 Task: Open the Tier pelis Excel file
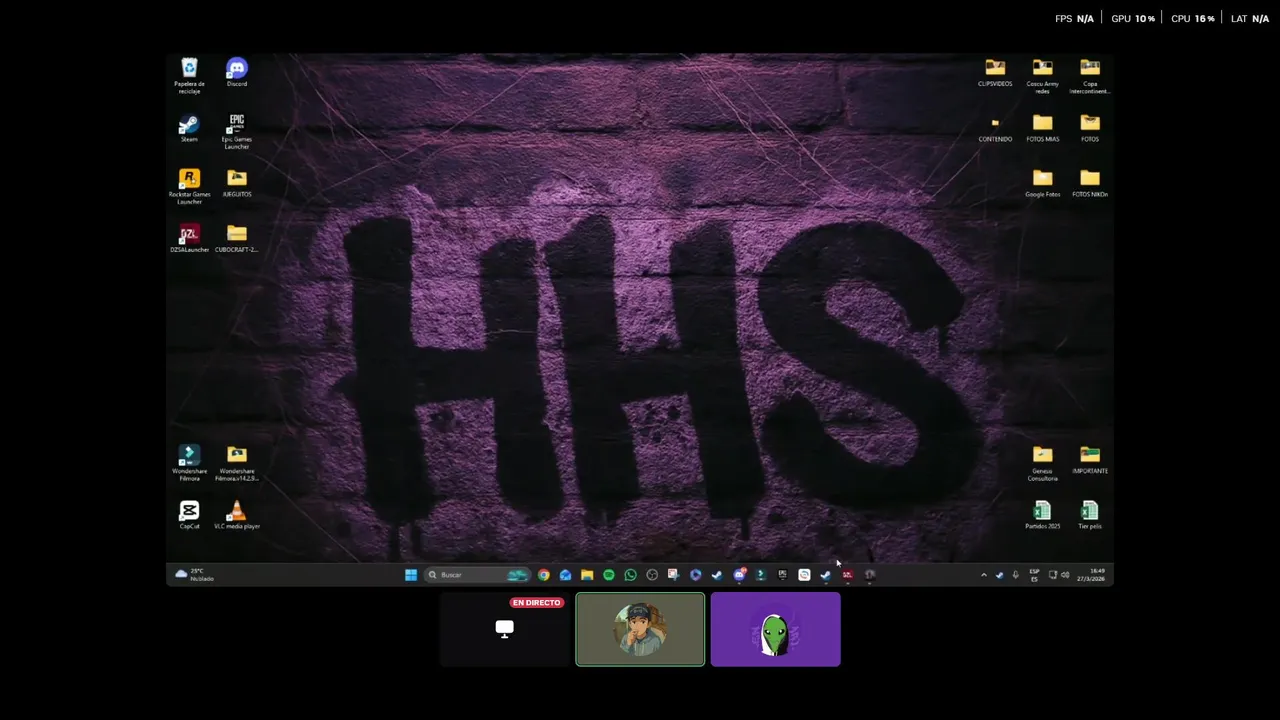pos(1090,515)
